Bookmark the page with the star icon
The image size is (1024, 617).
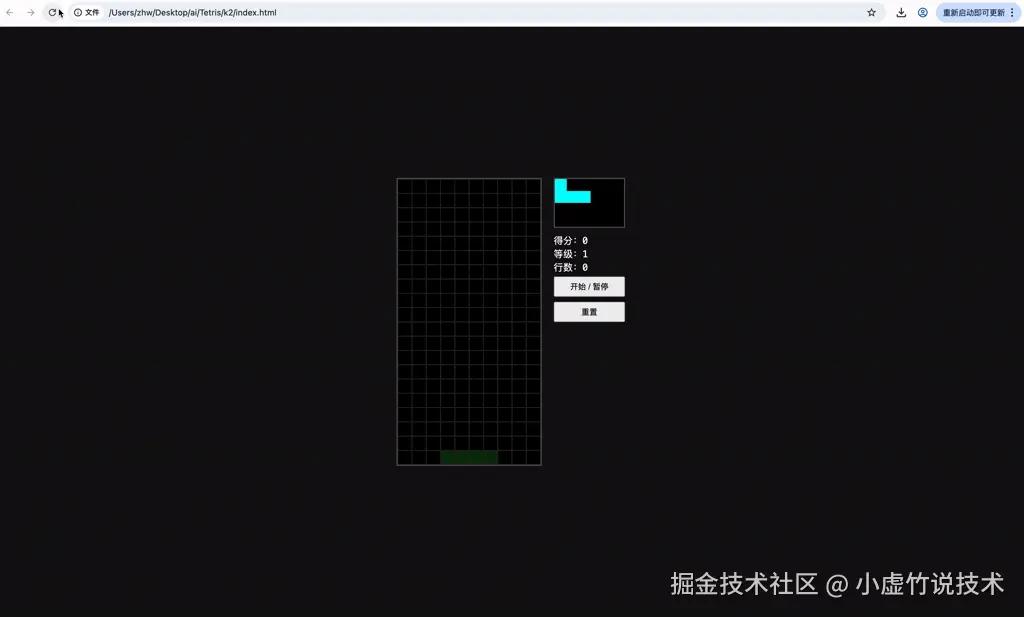coord(870,12)
